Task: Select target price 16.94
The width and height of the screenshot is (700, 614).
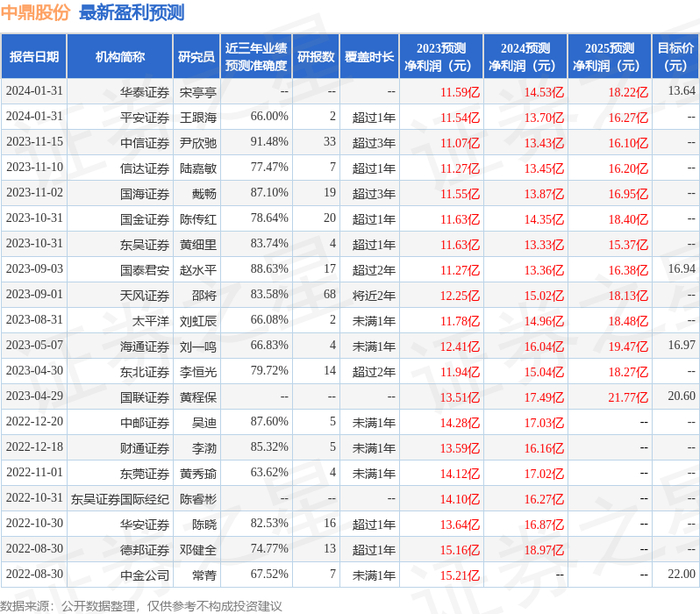Action: coord(682,269)
